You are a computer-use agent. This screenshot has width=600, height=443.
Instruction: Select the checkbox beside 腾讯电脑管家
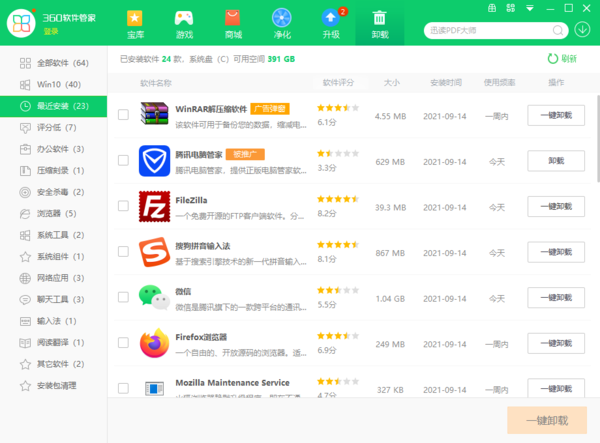[123, 160]
